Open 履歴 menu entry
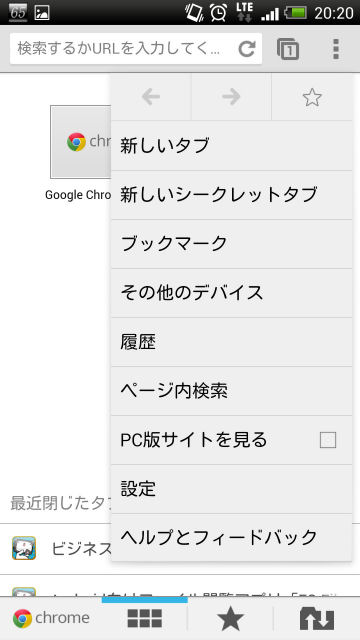The height and width of the screenshot is (640, 360). (x=231, y=342)
